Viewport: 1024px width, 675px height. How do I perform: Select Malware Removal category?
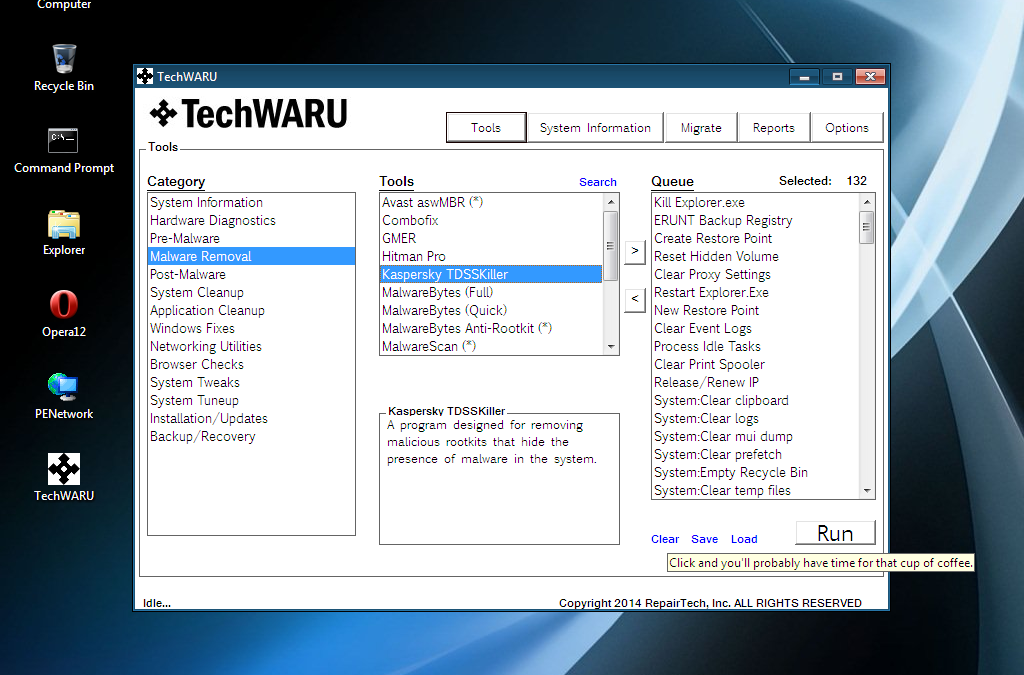(x=251, y=257)
